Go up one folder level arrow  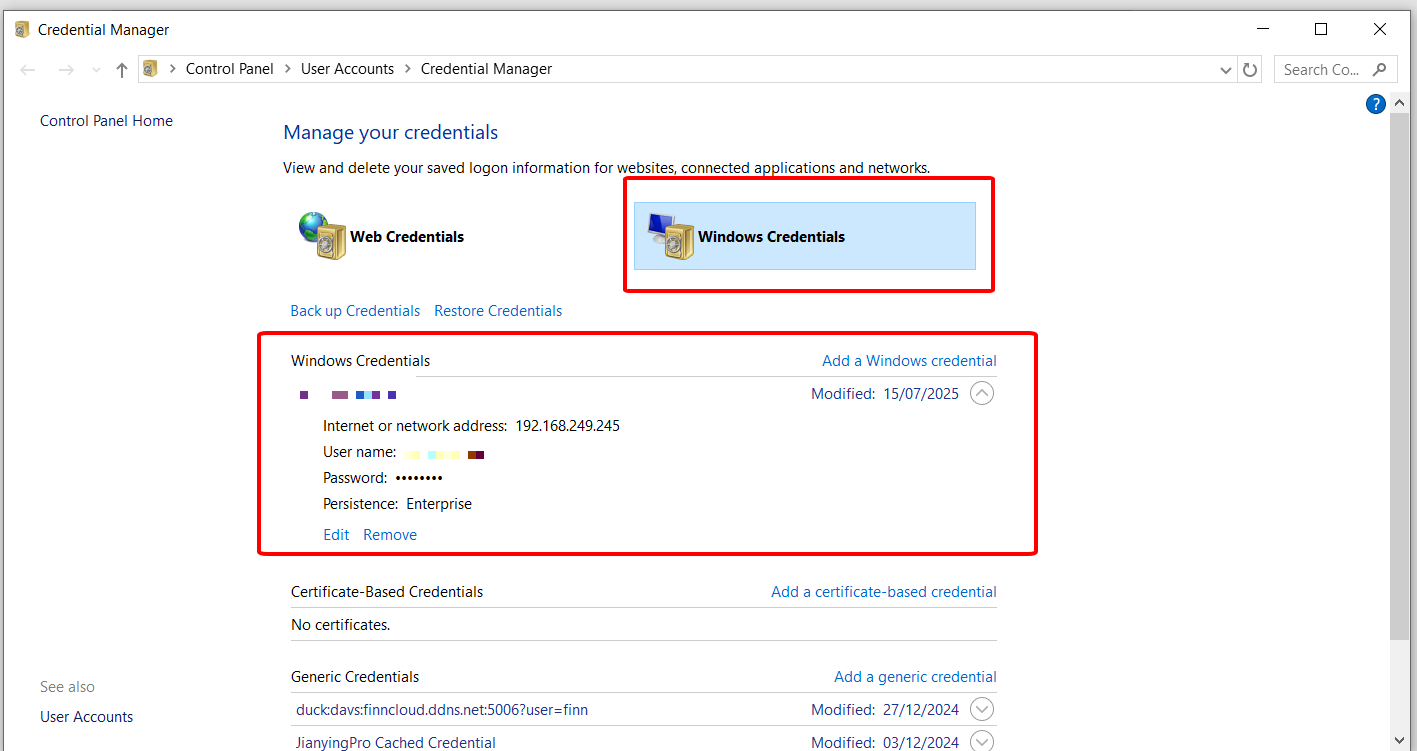click(122, 70)
